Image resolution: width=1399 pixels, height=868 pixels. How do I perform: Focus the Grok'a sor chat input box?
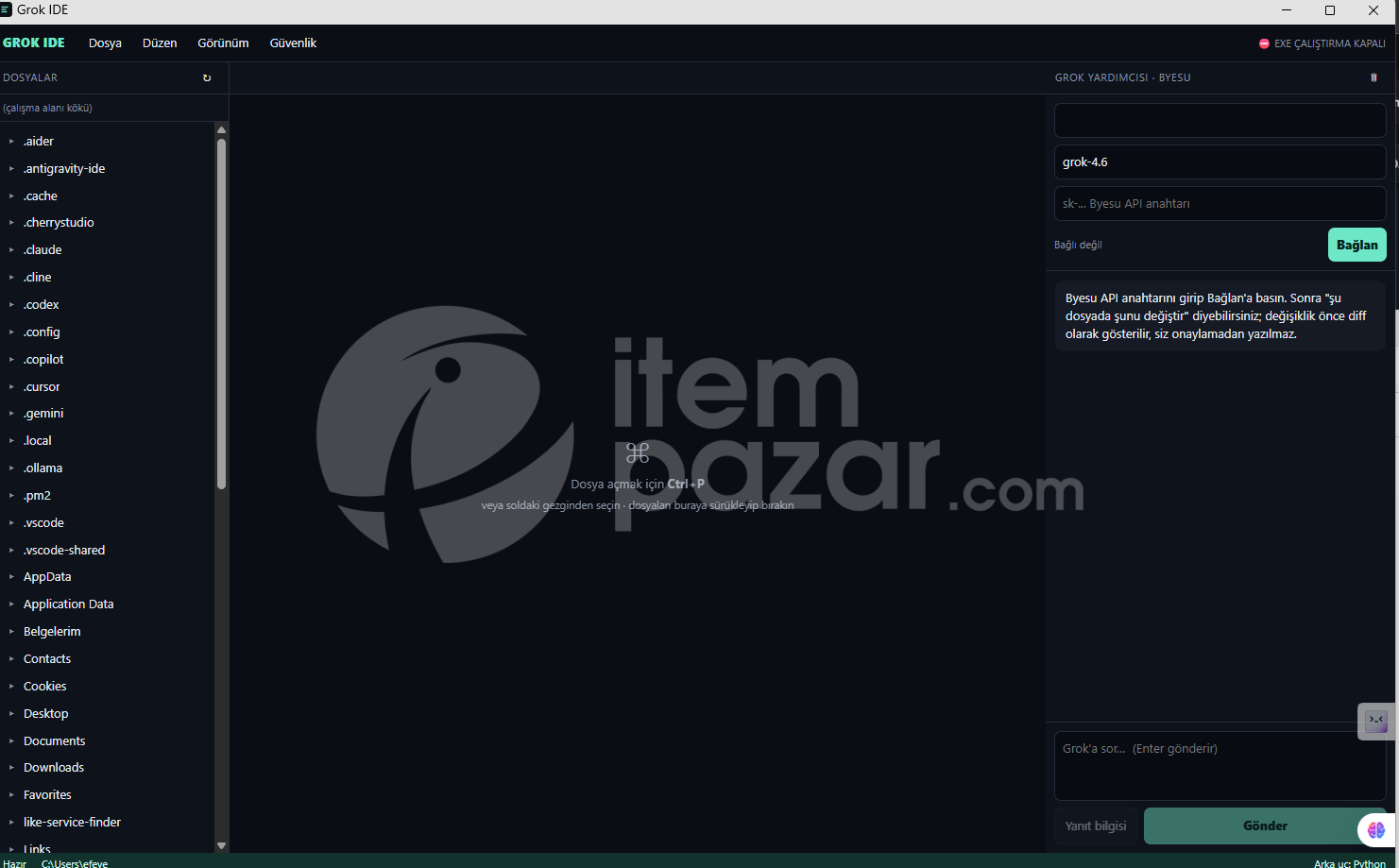pos(1220,766)
